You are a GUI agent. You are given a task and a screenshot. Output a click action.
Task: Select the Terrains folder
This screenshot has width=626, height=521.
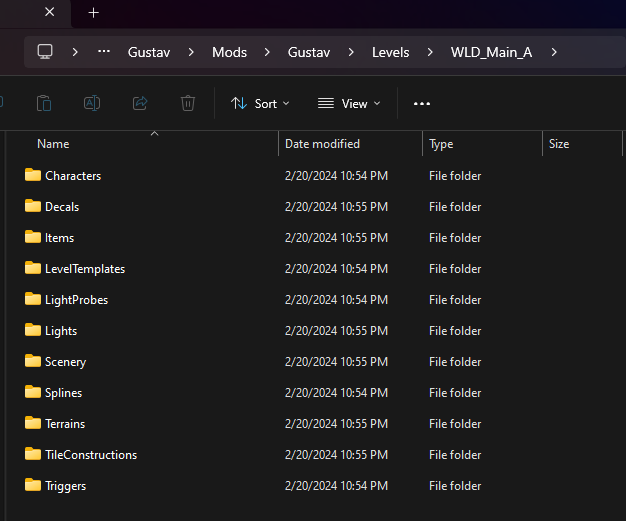pyautogui.click(x=55, y=424)
